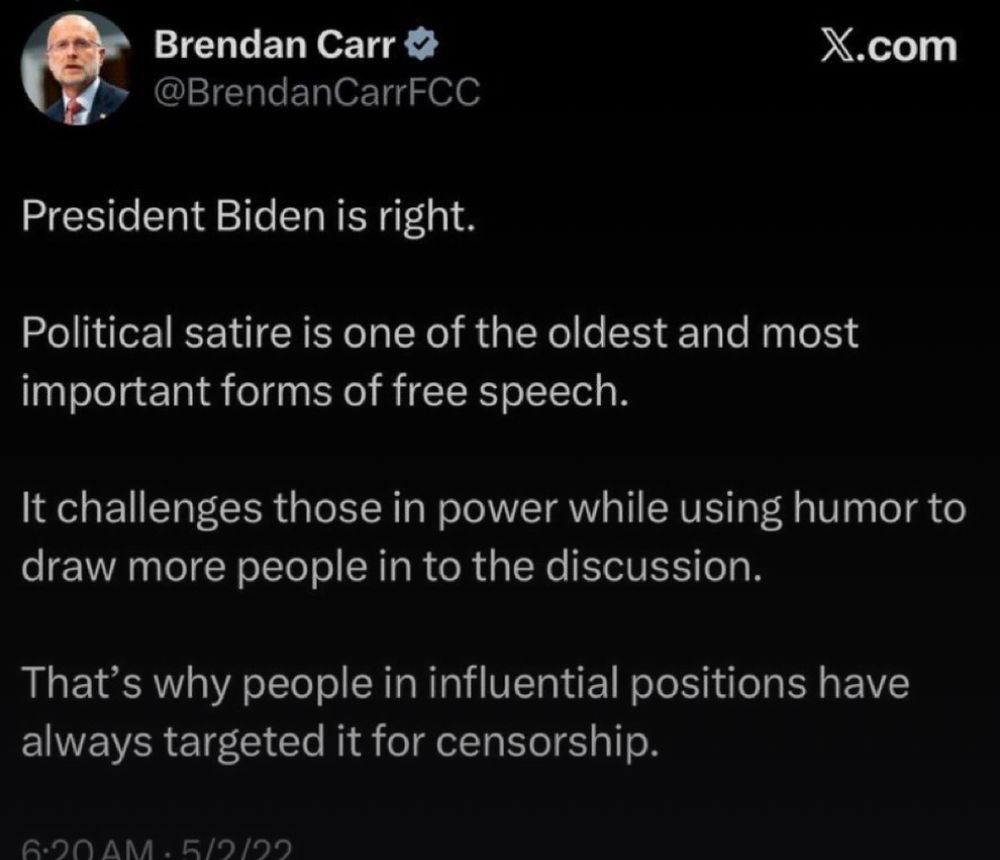Click the line starting "Political satire is one"
Screen dimensions: 1000x860
[x=440, y=333]
